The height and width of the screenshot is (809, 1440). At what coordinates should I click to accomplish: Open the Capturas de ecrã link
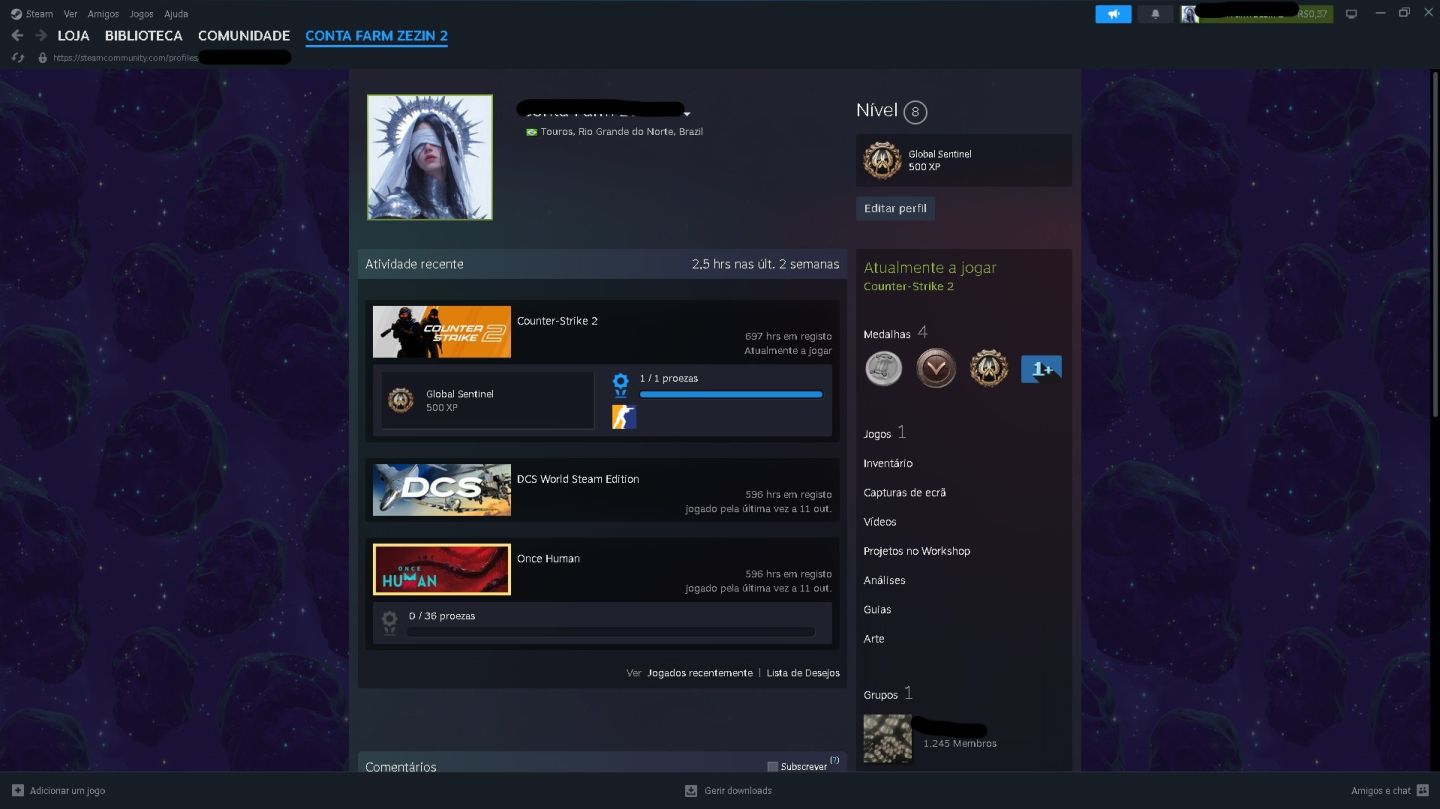tap(905, 493)
